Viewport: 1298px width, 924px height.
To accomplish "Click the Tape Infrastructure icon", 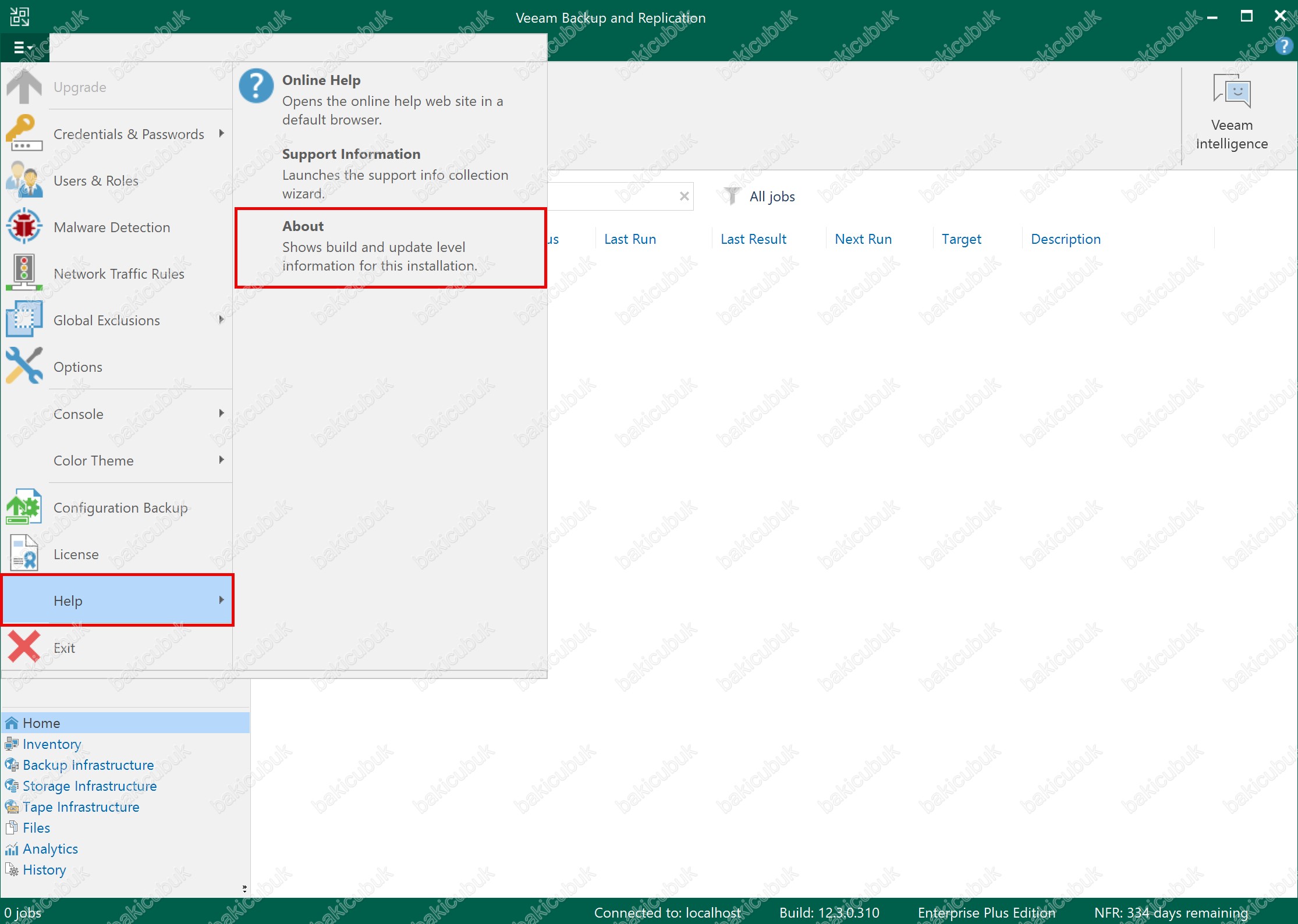I will tap(12, 806).
